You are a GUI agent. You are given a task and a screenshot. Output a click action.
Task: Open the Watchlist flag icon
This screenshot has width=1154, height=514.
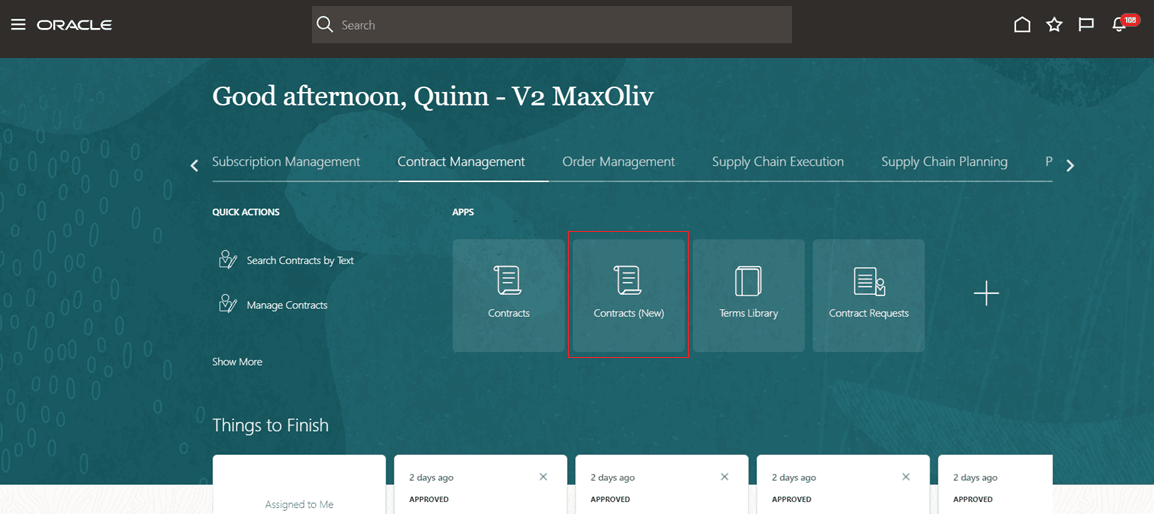1086,25
